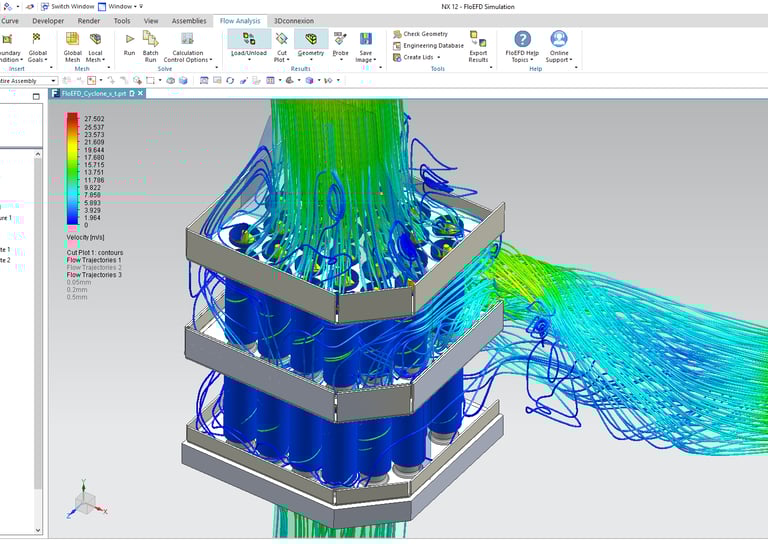Image resolution: width=768 pixels, height=550 pixels.
Task: Open the Window menu in title bar
Action: 120,6
